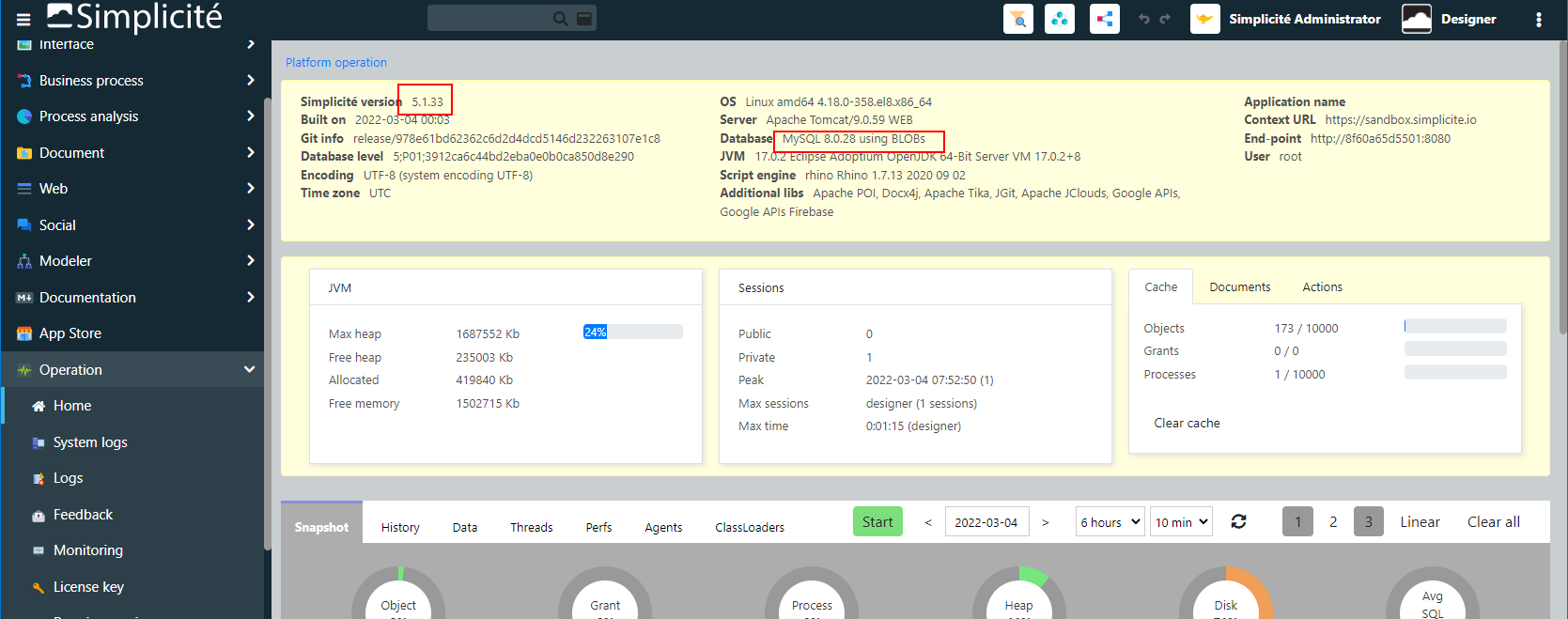The height and width of the screenshot is (619, 1568).
Task: Click the Business process sidebar icon
Action: 24,81
